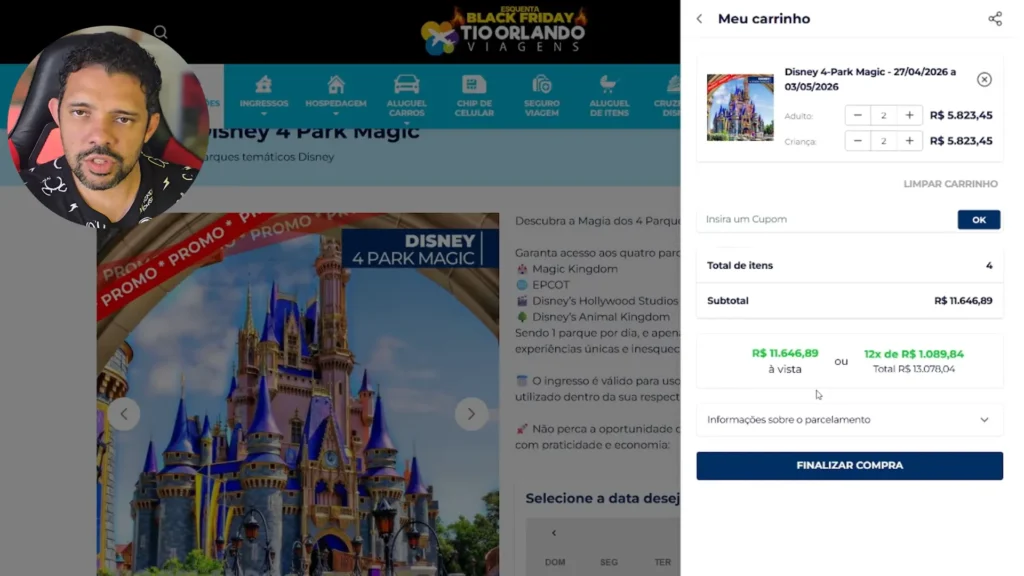Decrease the Adulto quantity
The image size is (1024, 576).
click(x=857, y=116)
